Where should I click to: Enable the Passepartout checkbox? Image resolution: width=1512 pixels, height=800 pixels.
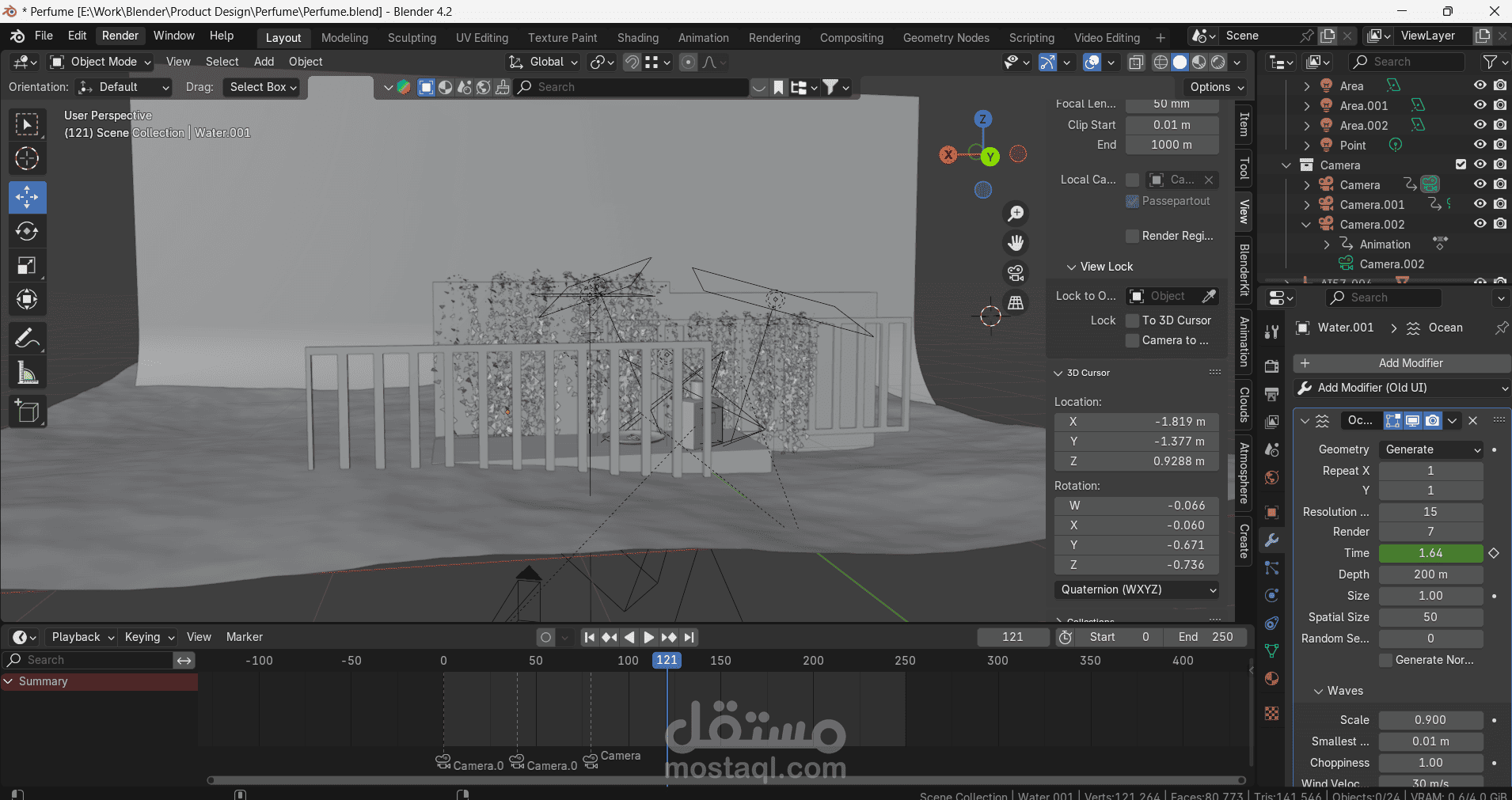pyautogui.click(x=1133, y=201)
